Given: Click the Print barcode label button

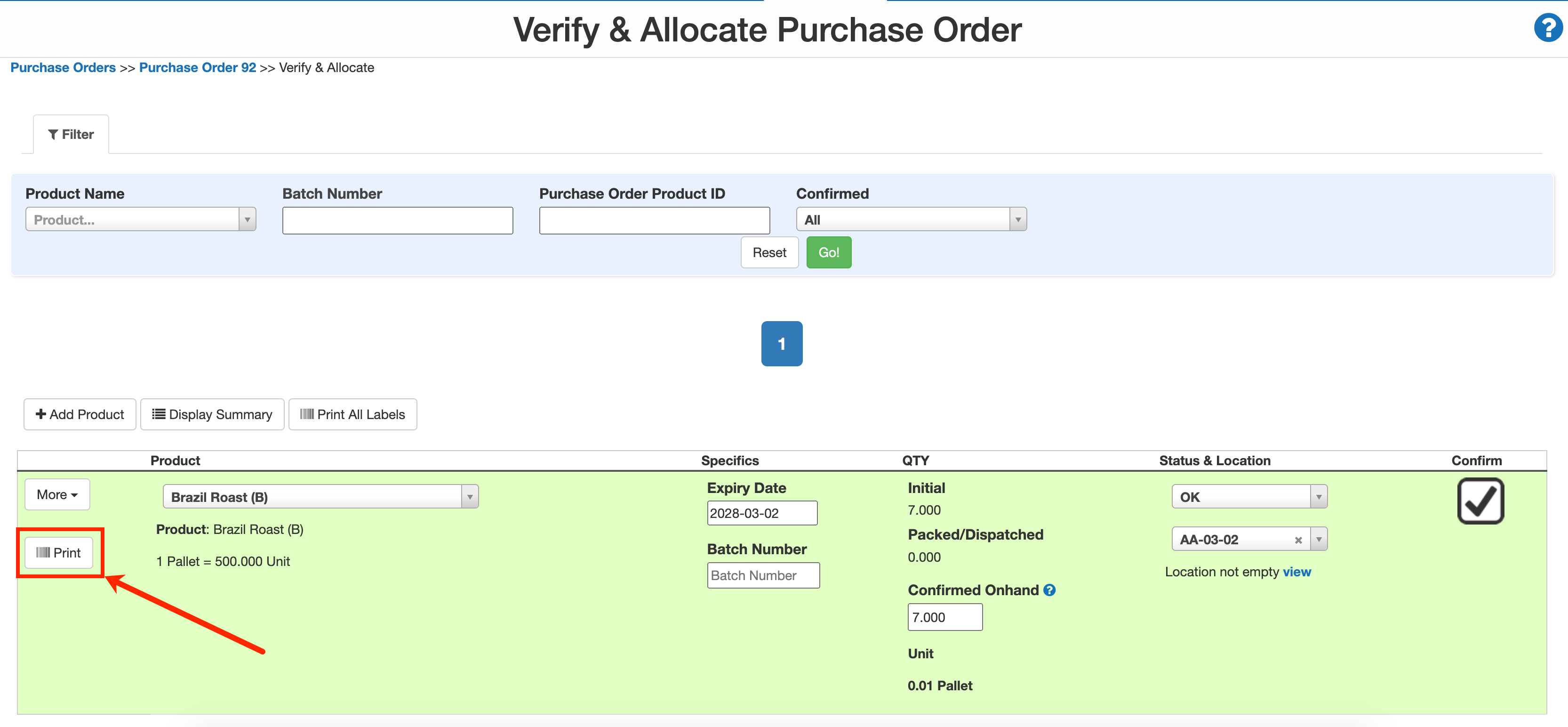Looking at the screenshot, I should point(59,553).
